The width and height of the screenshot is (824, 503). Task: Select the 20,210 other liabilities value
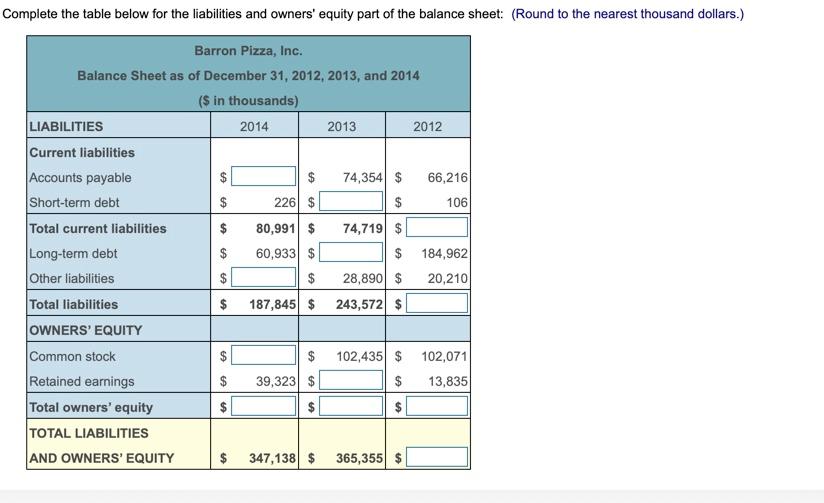pyautogui.click(x=447, y=279)
